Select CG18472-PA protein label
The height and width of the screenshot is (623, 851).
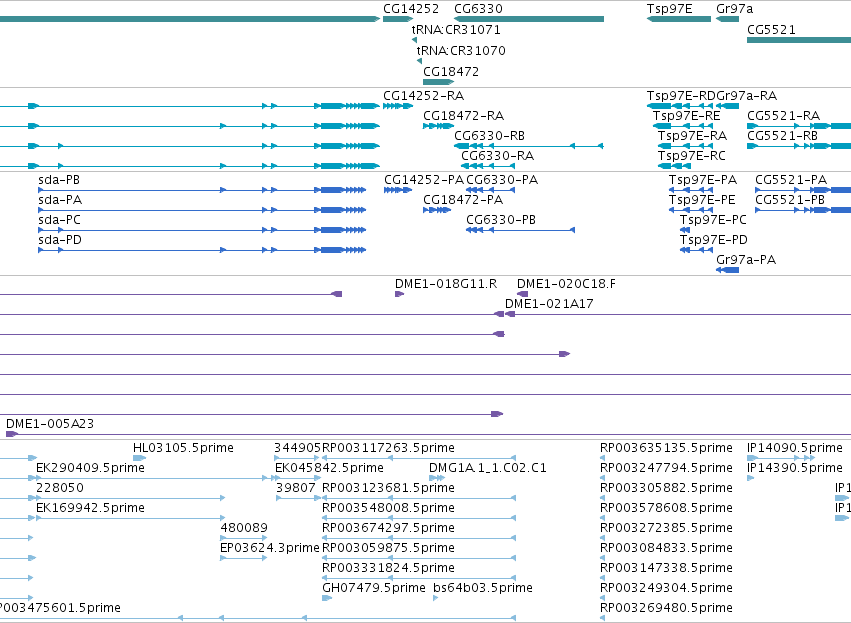click(463, 200)
